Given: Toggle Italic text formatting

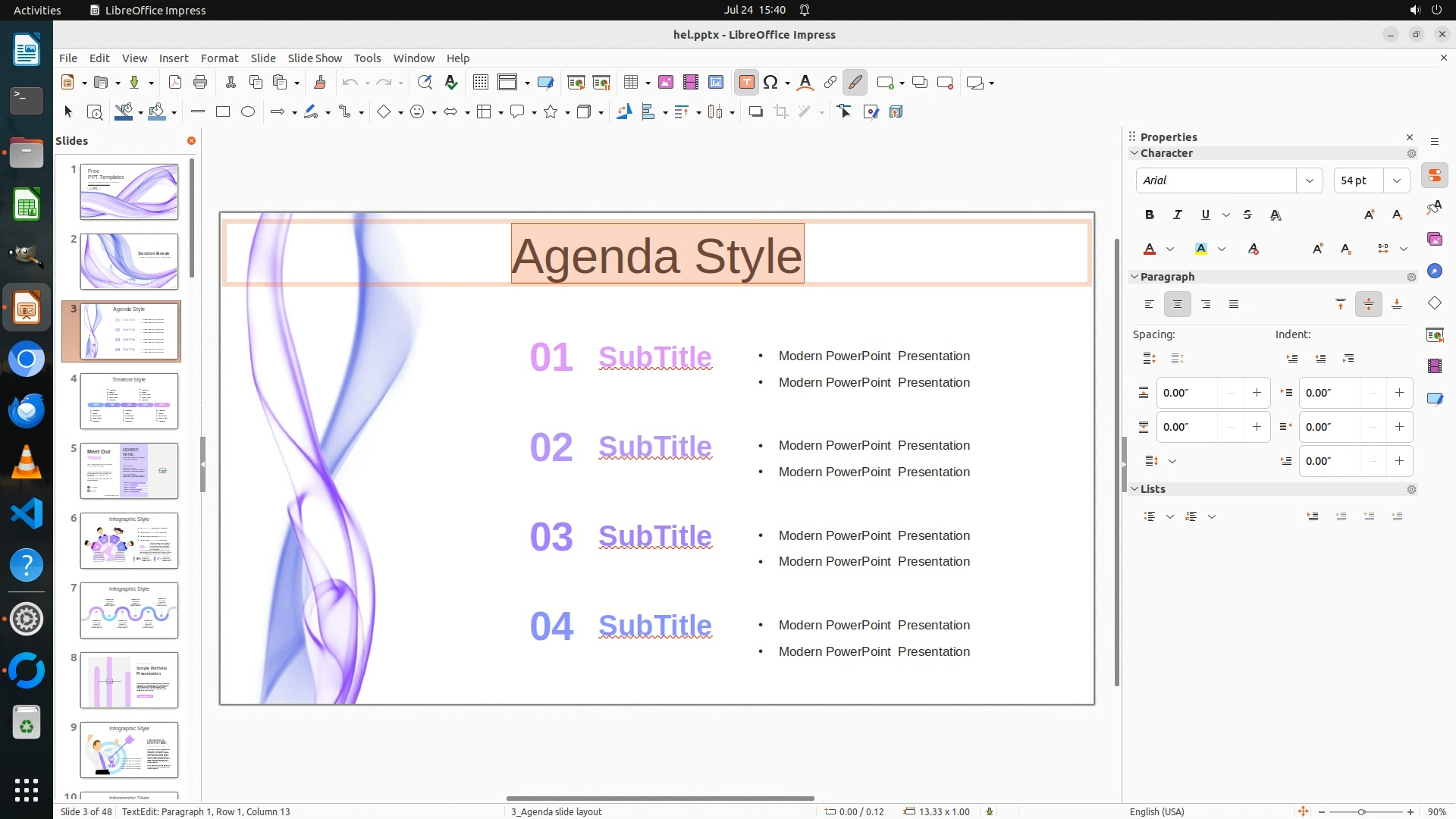Looking at the screenshot, I should pyautogui.click(x=1178, y=215).
